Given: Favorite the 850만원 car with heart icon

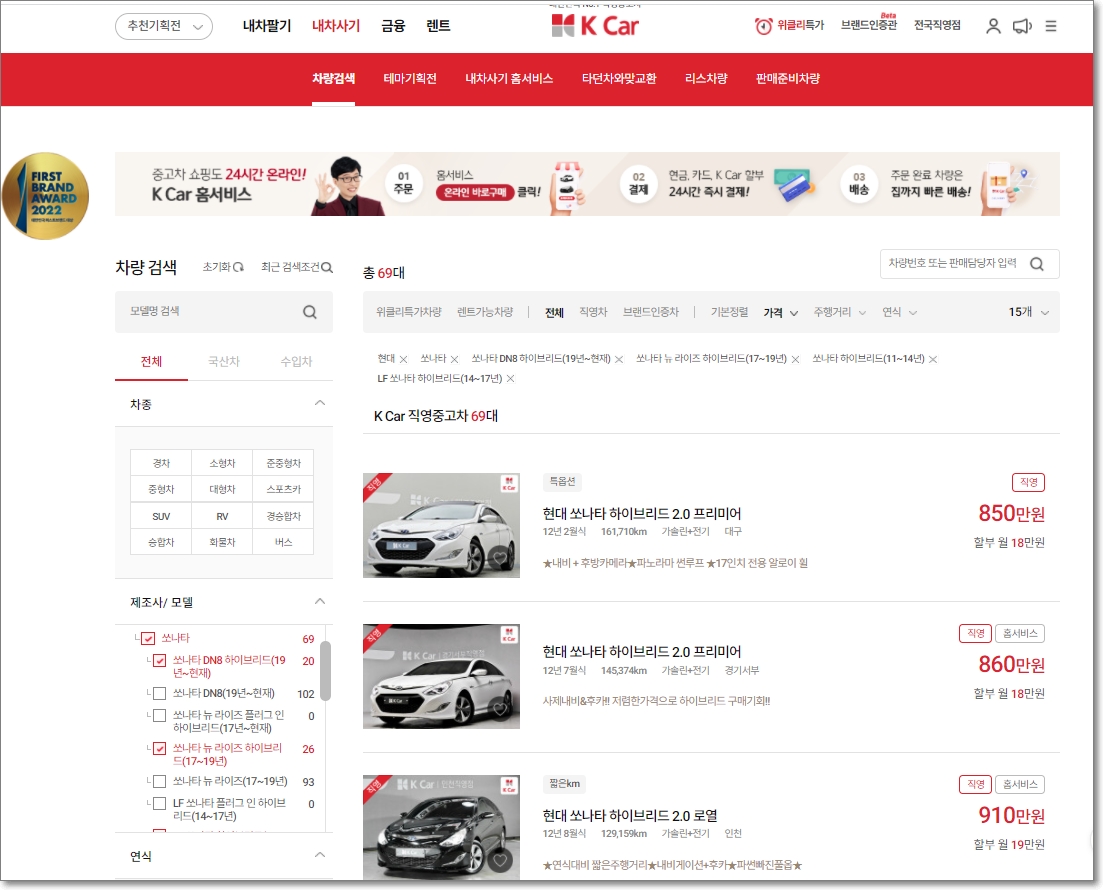Looking at the screenshot, I should click(500, 559).
